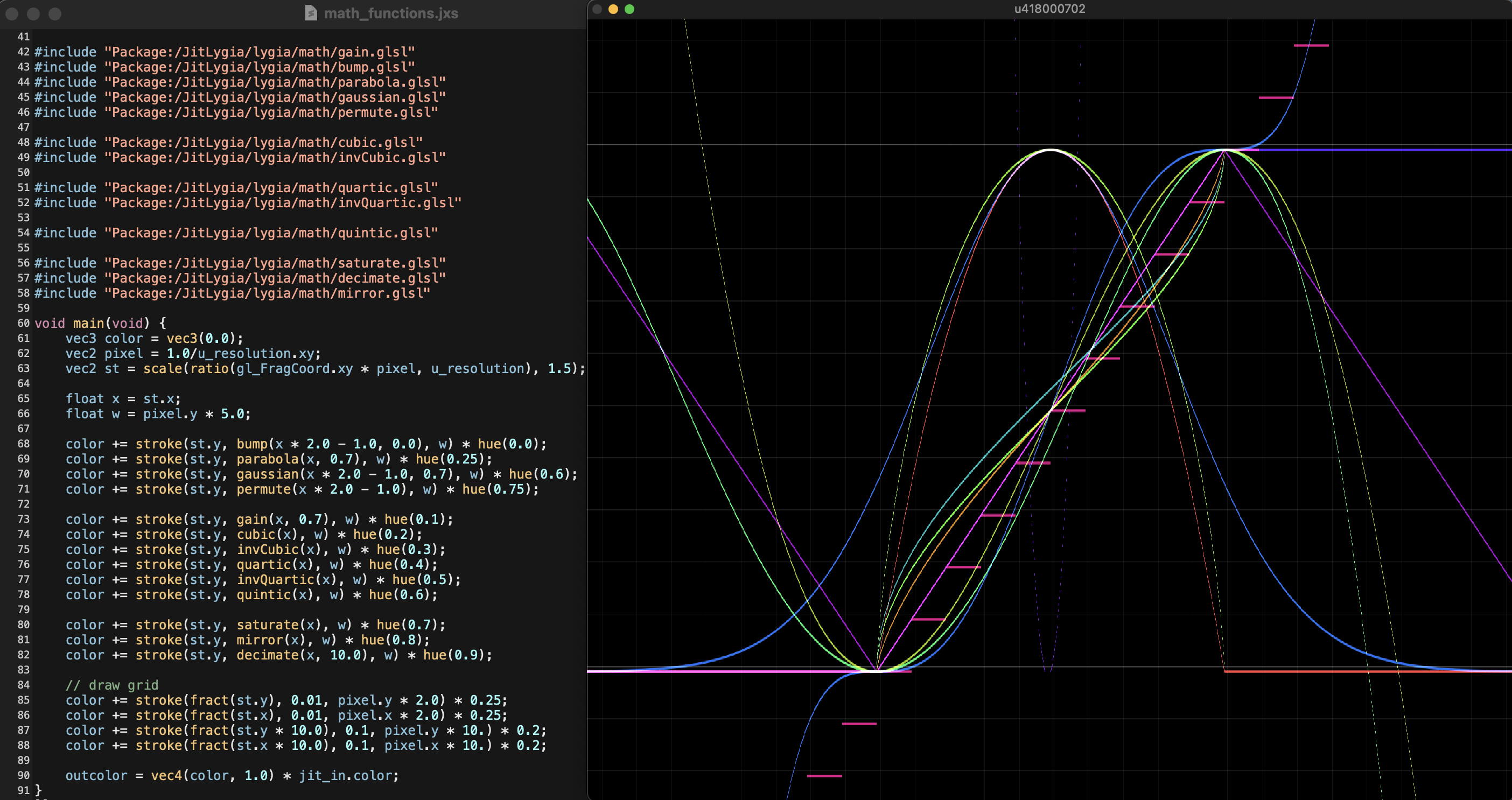
Task: Click the decimate(x, 10.0) code line
Action: click(x=278, y=655)
